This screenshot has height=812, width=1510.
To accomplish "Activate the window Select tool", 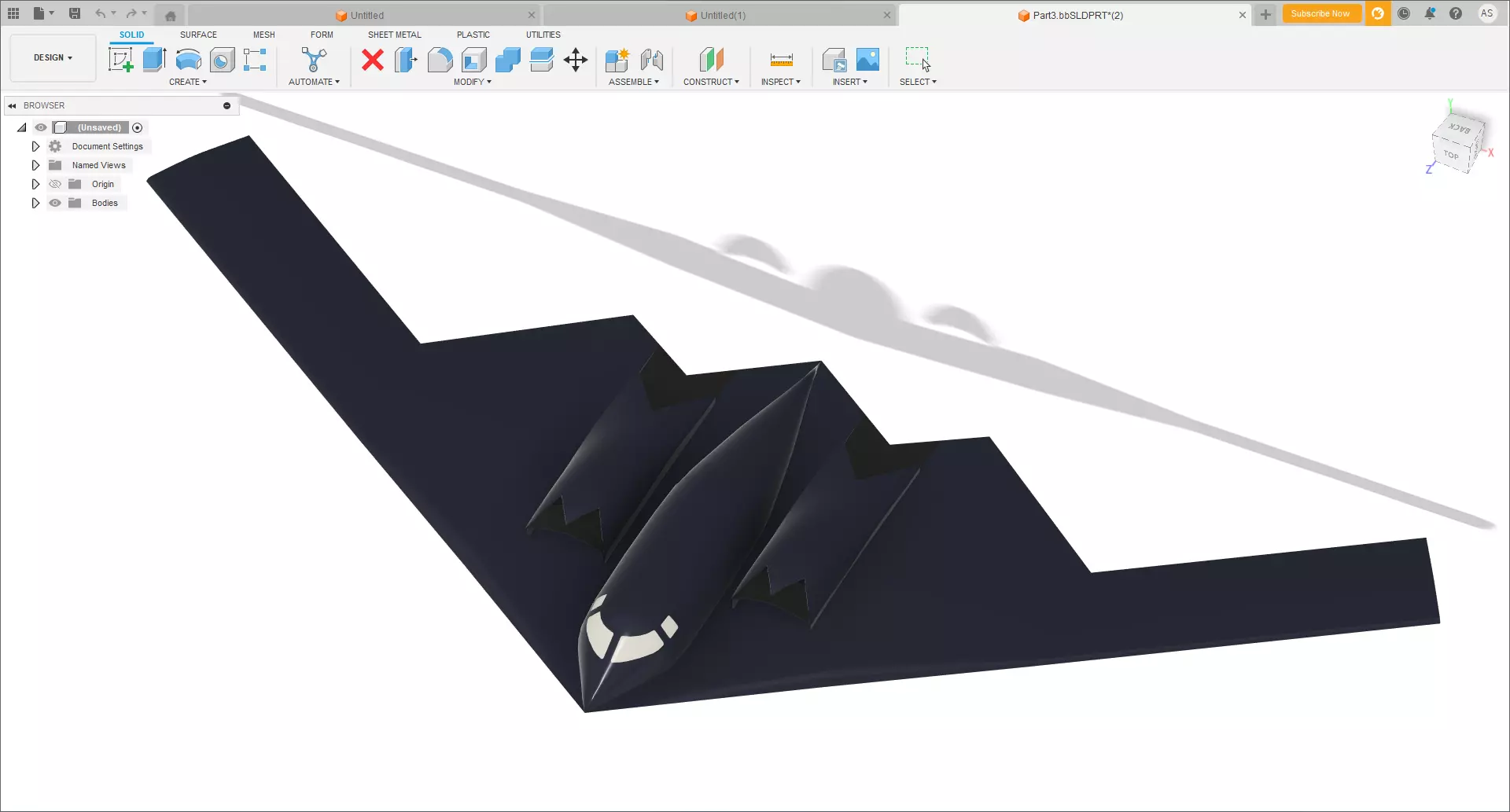I will click(x=918, y=60).
